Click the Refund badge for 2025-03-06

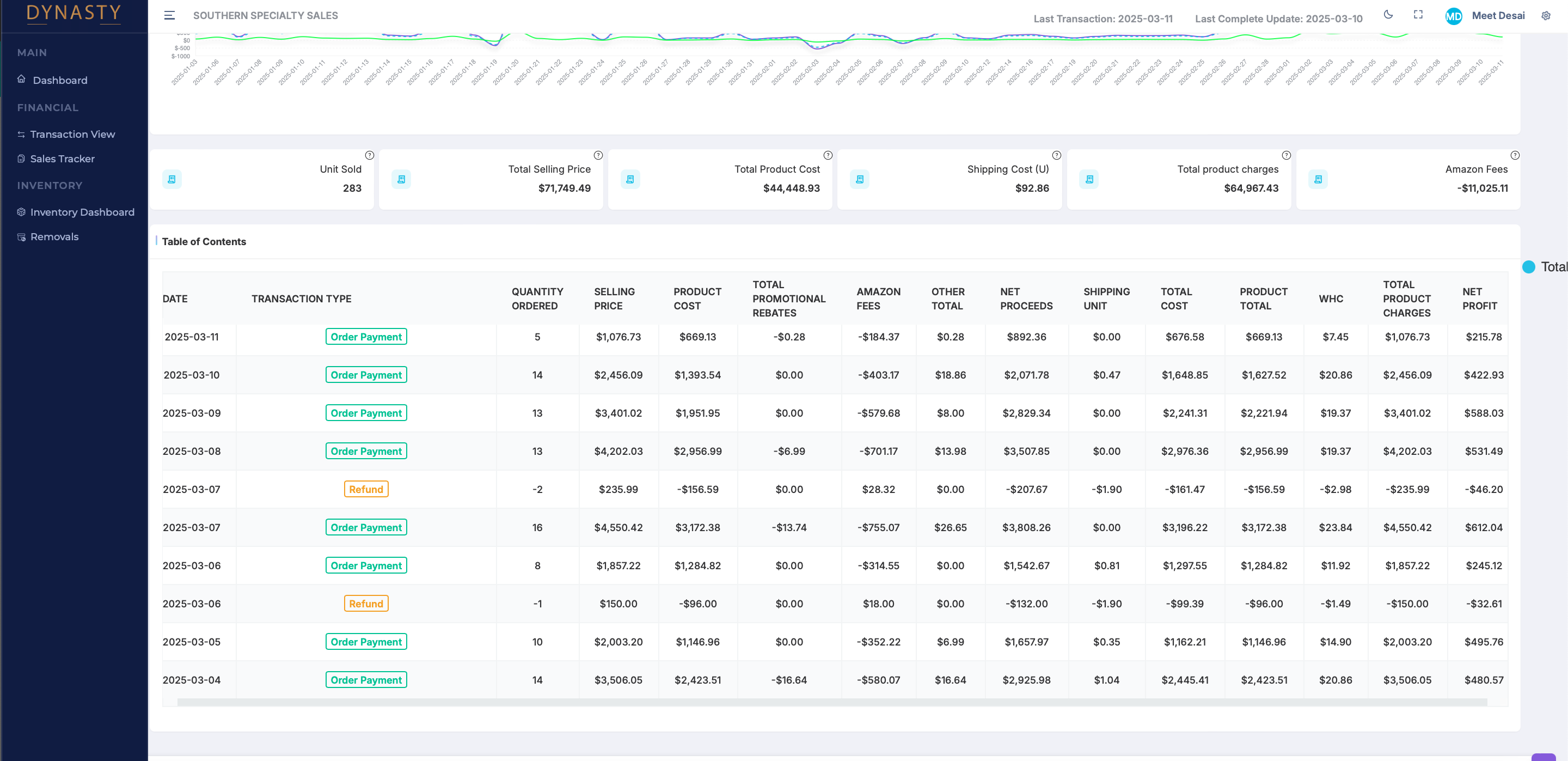(366, 604)
